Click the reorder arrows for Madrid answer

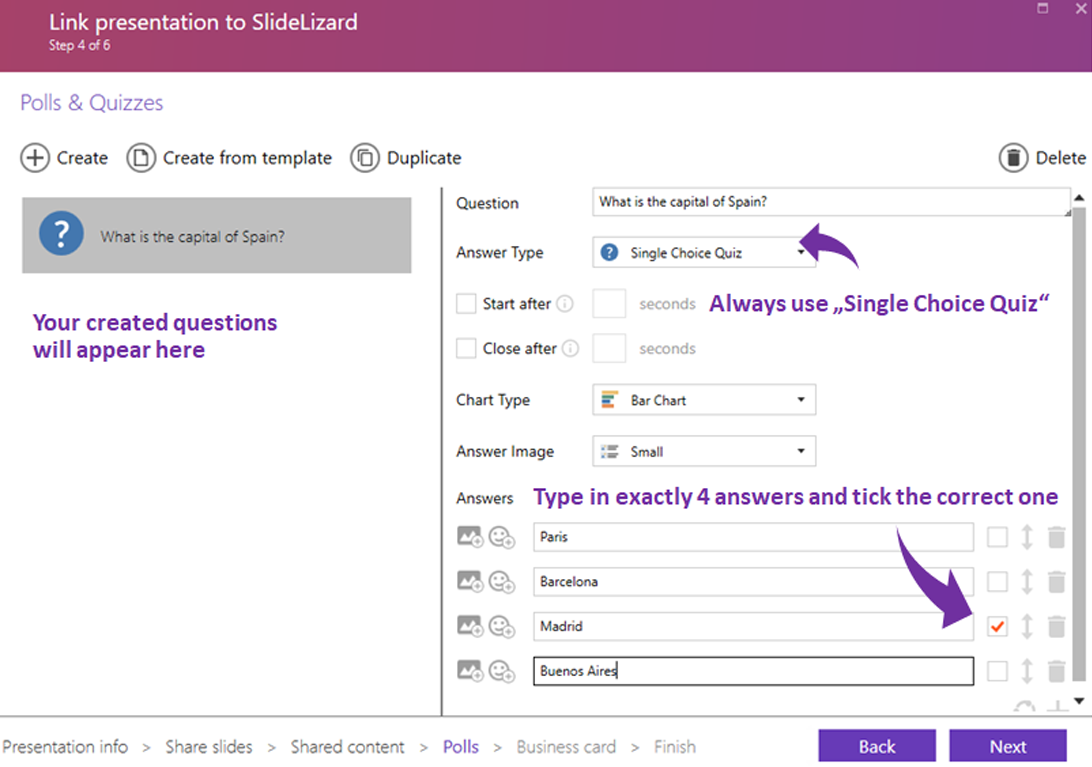pyautogui.click(x=1027, y=626)
